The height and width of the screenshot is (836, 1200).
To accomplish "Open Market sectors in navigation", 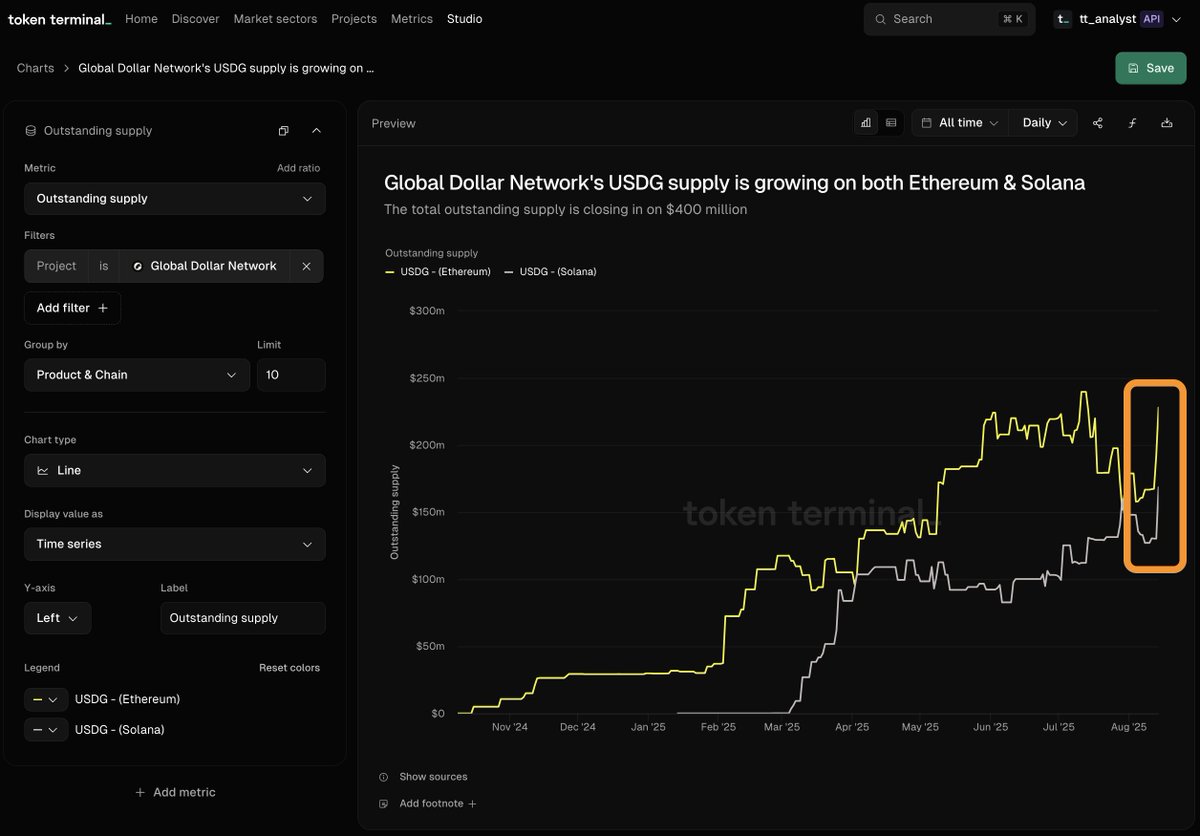I will pos(275,19).
